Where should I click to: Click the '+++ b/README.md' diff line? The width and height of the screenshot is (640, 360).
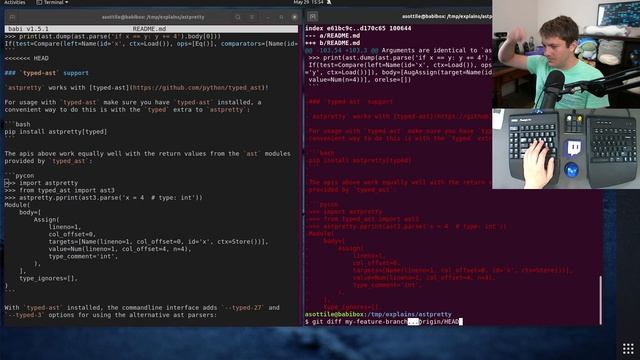point(333,43)
